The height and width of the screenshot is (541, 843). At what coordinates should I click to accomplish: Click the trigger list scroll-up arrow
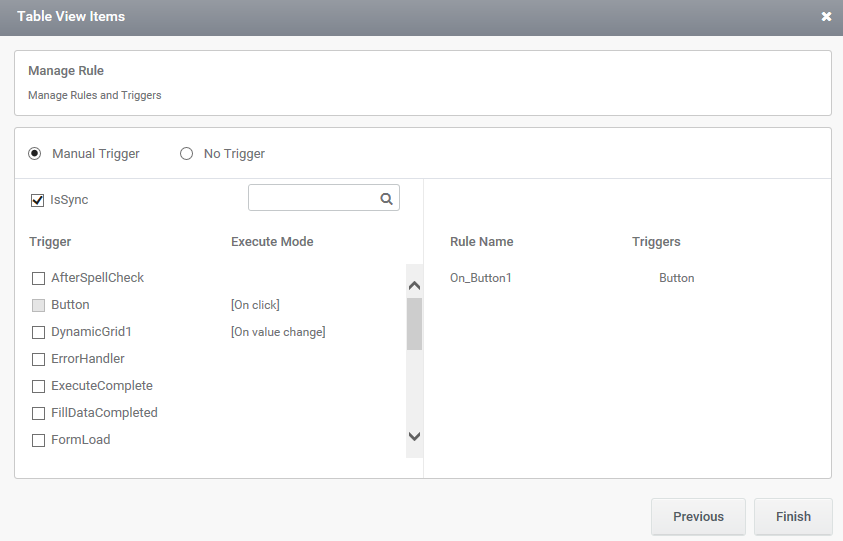point(414,286)
